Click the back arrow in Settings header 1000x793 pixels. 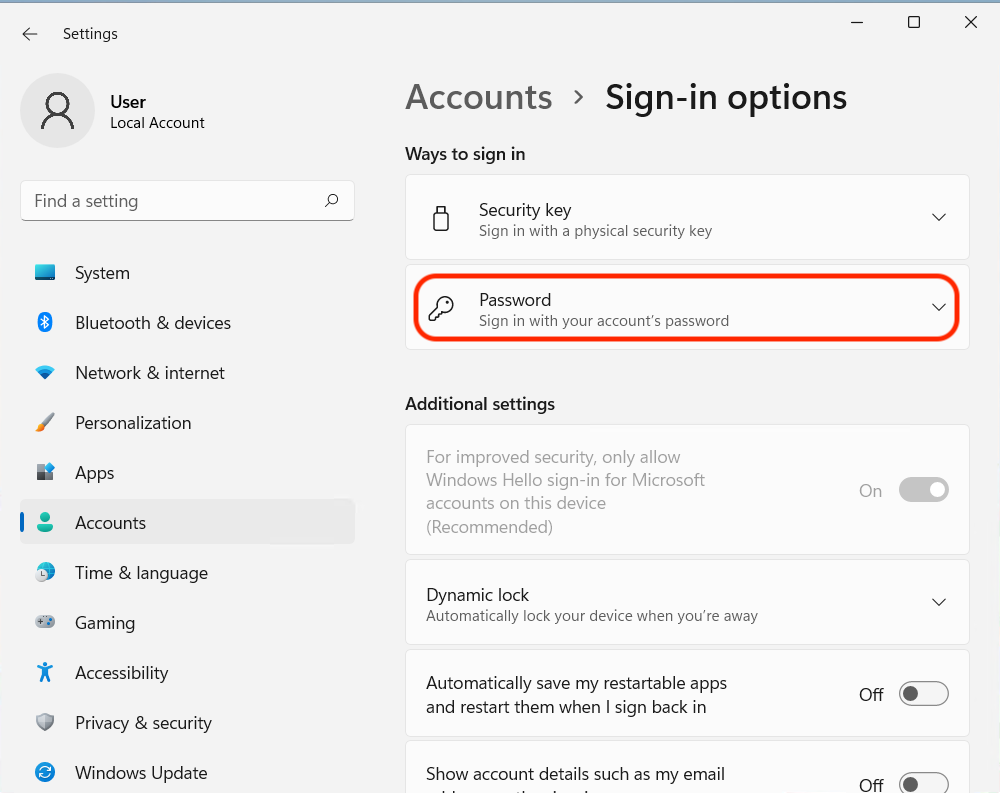[30, 34]
